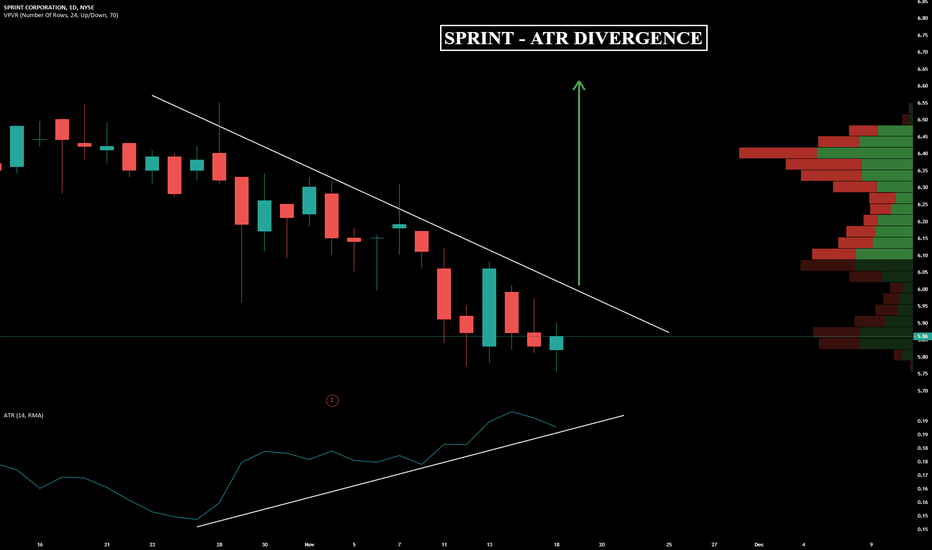Select the rising white trendline under ATR
Screen dimensions: 932x550
410,471
